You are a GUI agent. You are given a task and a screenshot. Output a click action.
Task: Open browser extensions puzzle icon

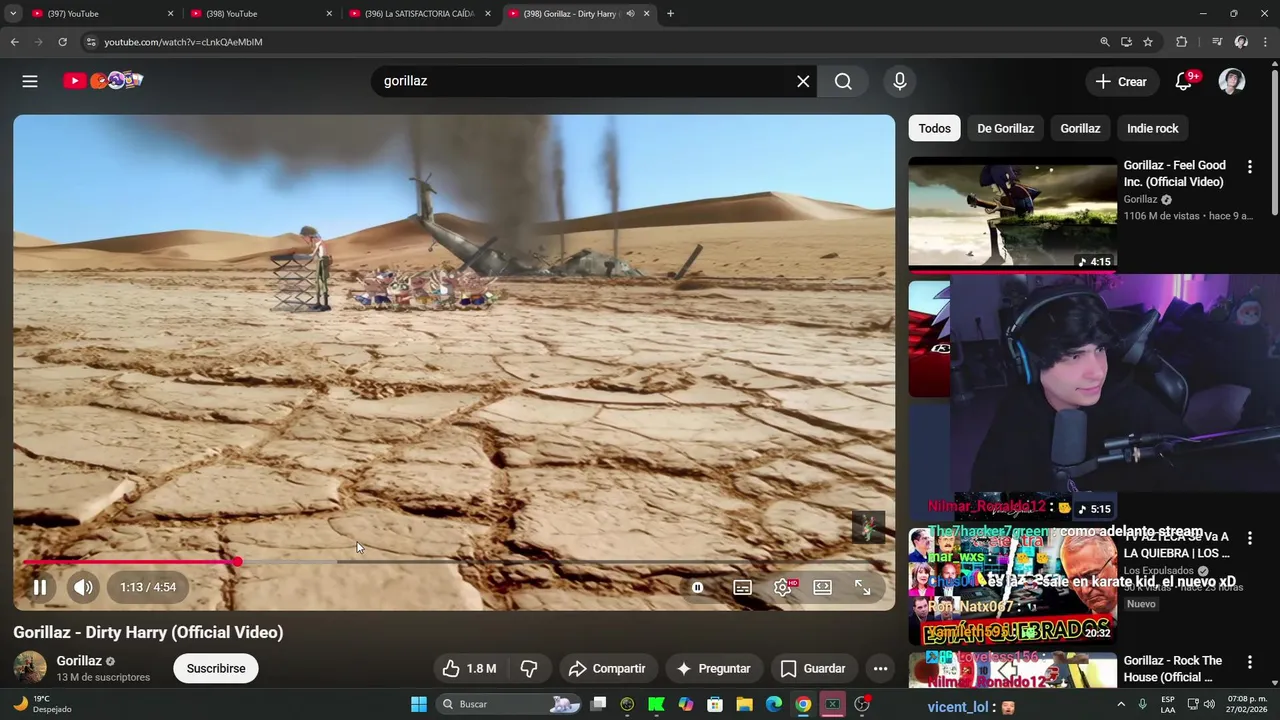click(x=1182, y=42)
